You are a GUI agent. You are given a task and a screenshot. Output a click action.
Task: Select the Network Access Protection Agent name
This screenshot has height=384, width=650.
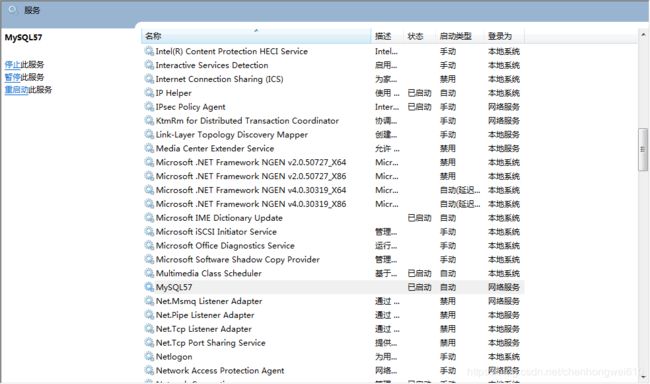(220, 371)
